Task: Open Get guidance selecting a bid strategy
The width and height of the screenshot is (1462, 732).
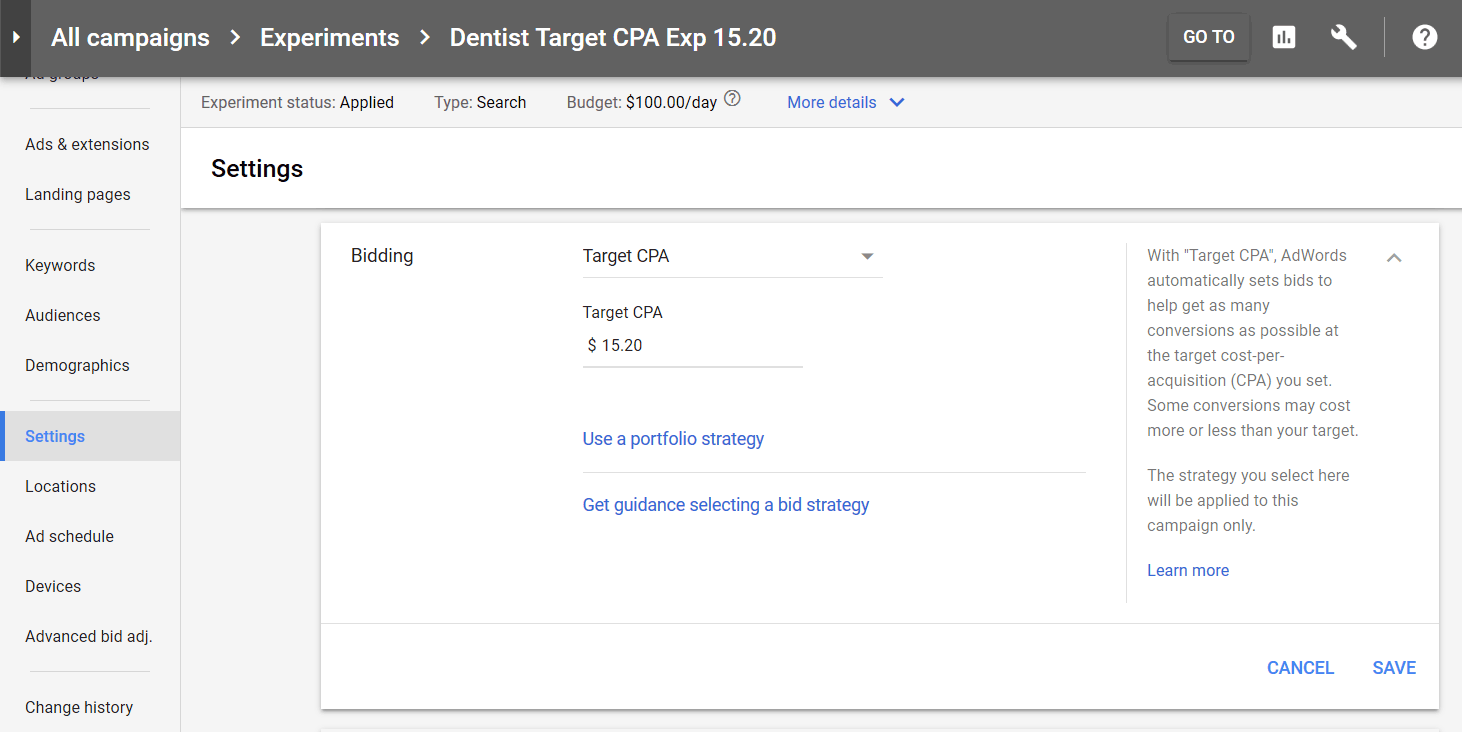Action: tap(726, 505)
